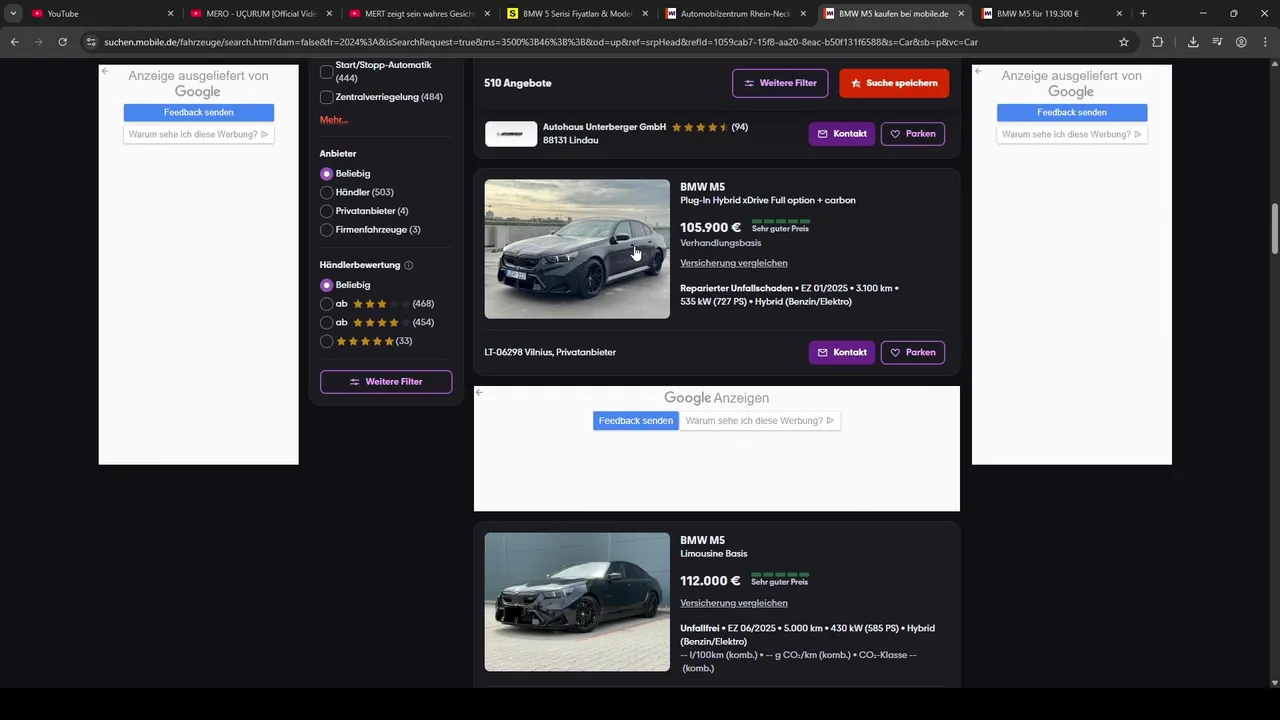Viewport: 1280px width, 720px height.
Task: Open Autohaus Unterberger GmbH dealer name
Action: [x=604, y=127]
